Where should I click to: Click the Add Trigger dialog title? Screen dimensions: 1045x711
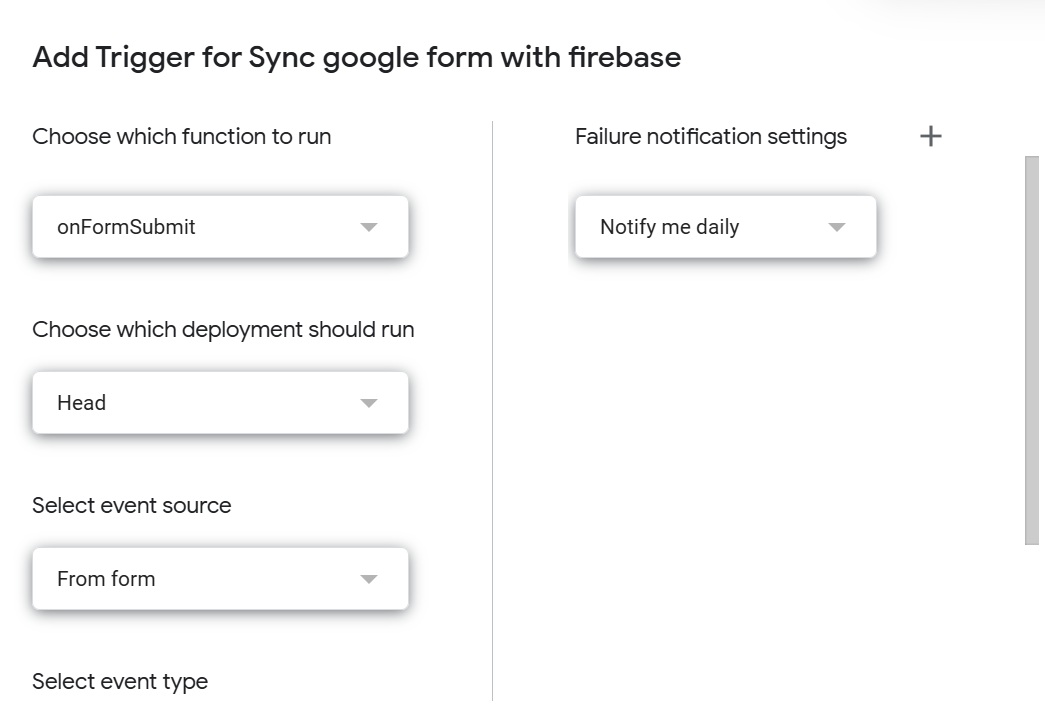356,57
